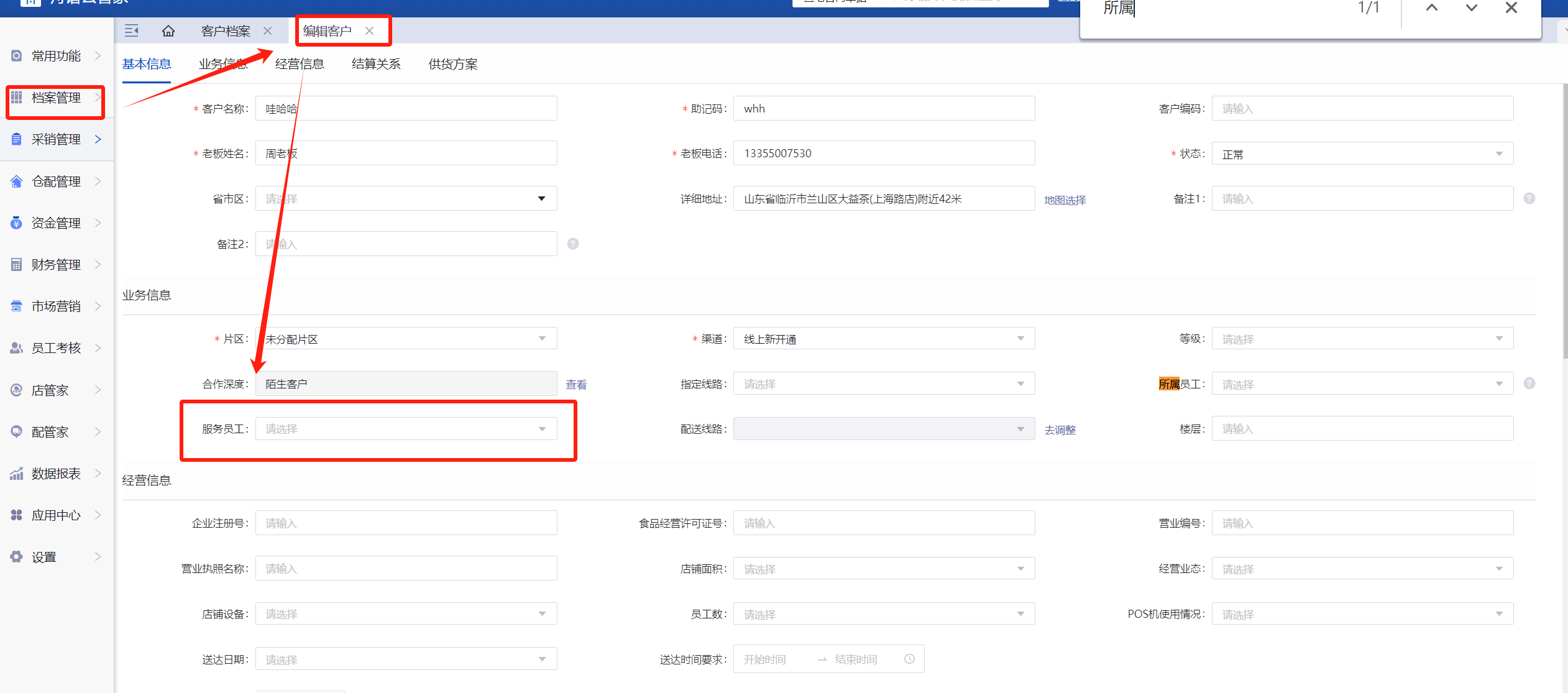Go to previous find result arrow
The image size is (1568, 693).
click(x=1432, y=8)
